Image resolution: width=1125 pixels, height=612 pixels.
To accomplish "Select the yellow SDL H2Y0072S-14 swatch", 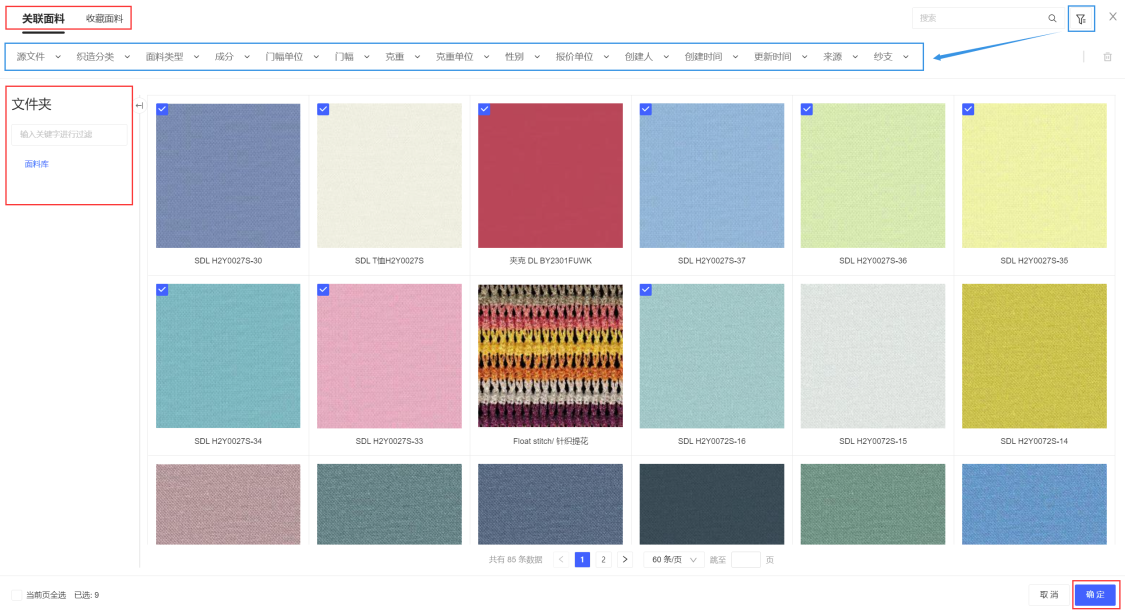I will 1034,356.
